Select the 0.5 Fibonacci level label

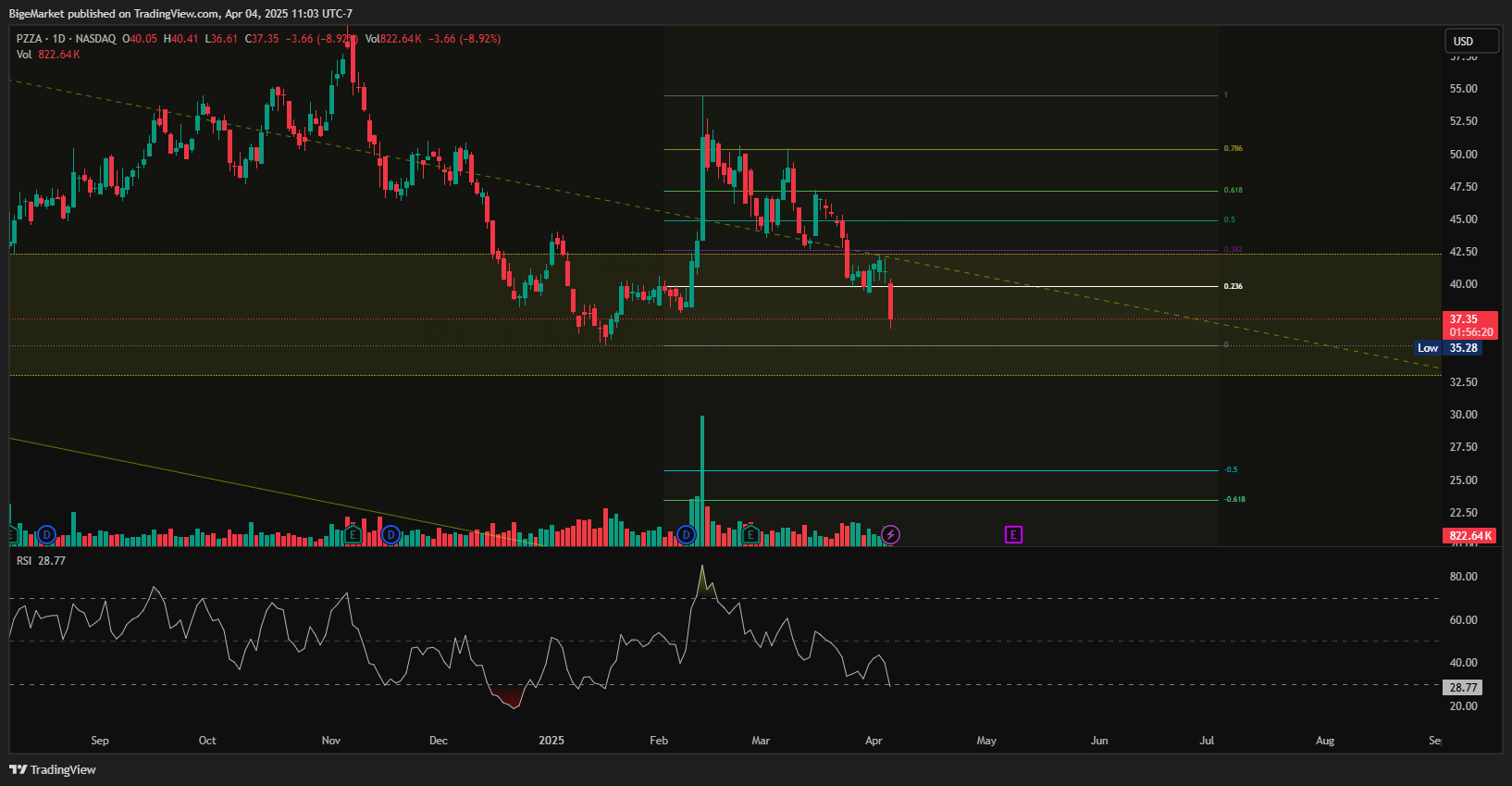click(x=1230, y=219)
